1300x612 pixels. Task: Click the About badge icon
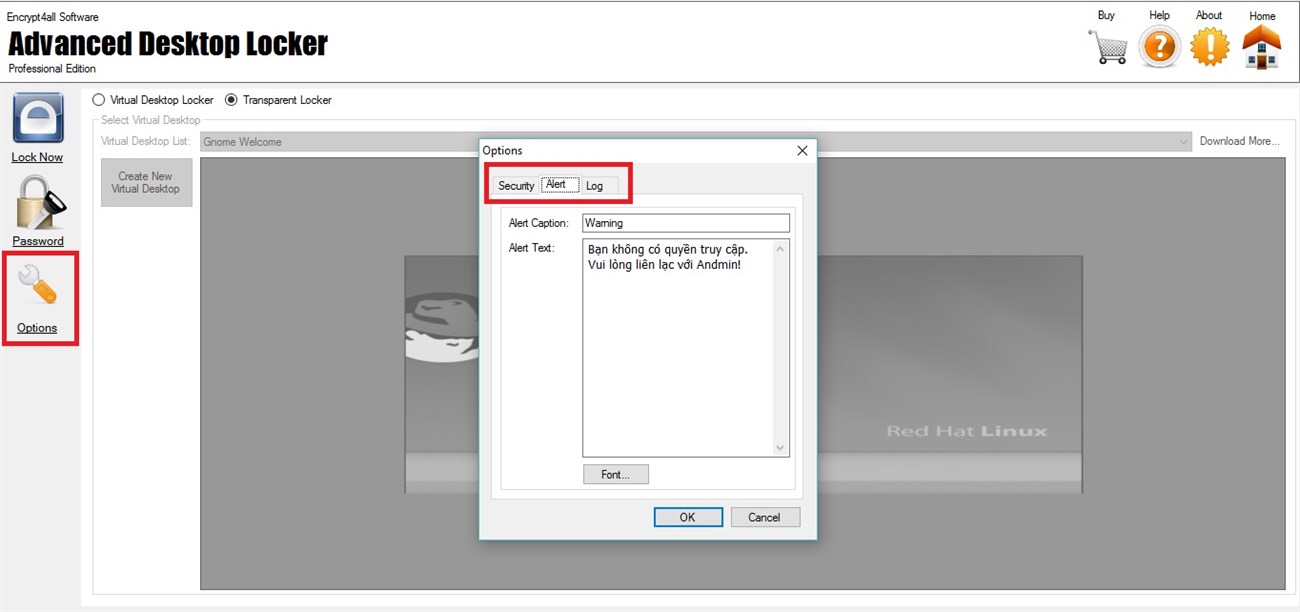[1209, 45]
